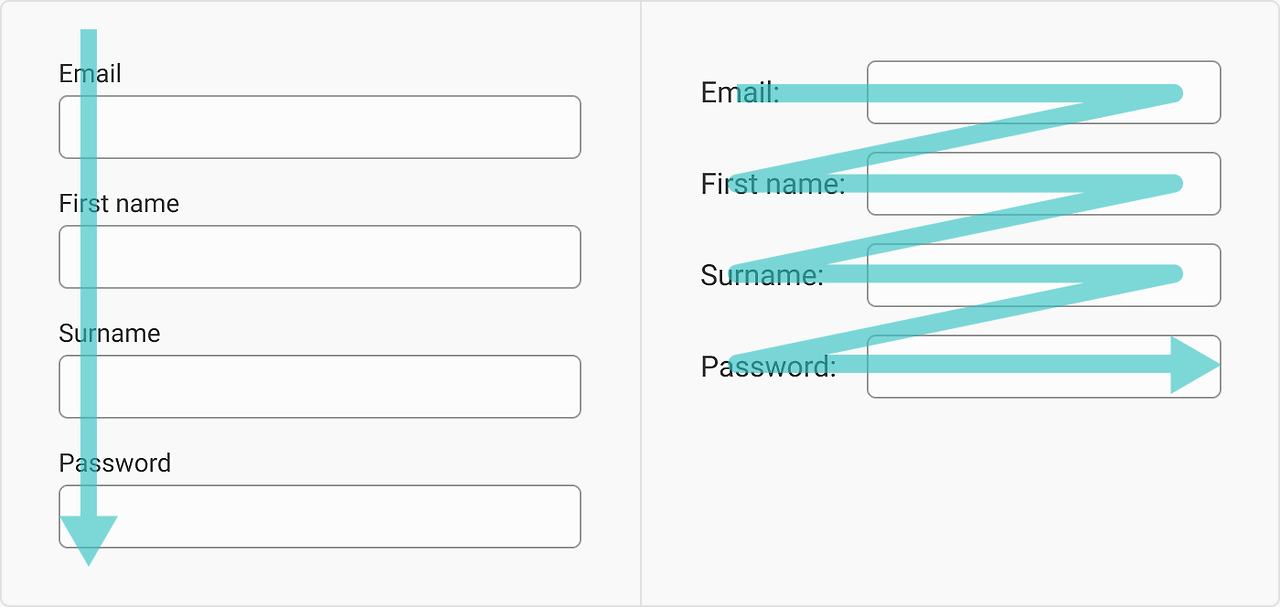1280x607 pixels.
Task: Click the 'Password:' label with a colon
Action: (768, 367)
